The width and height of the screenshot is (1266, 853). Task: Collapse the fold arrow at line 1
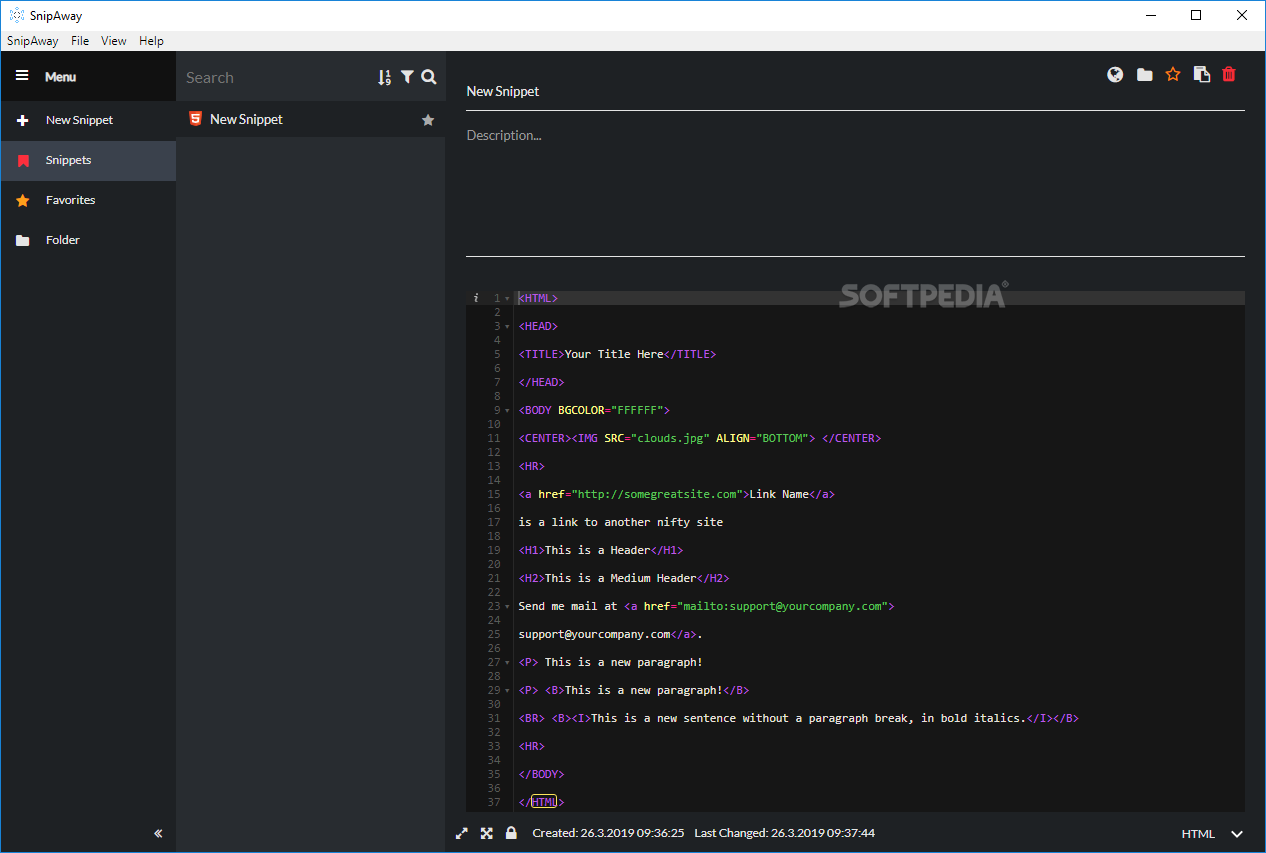508,299
